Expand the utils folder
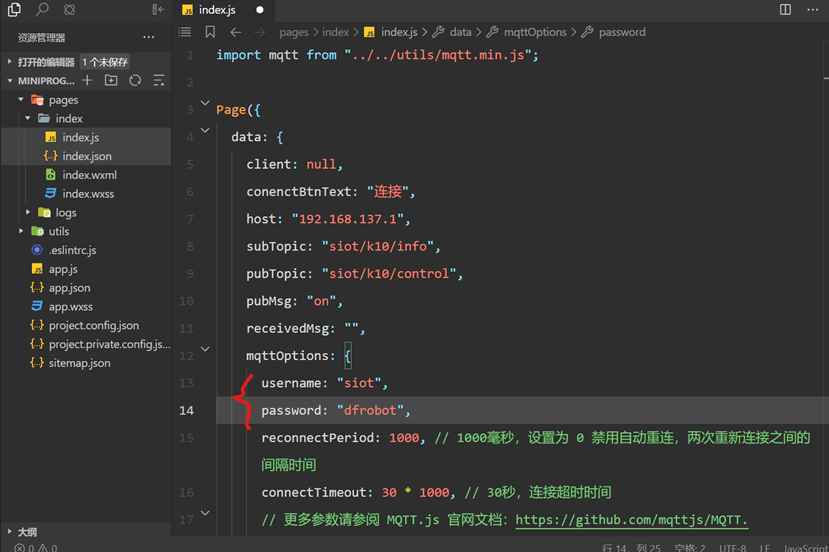This screenshot has width=829, height=552. pos(21,231)
